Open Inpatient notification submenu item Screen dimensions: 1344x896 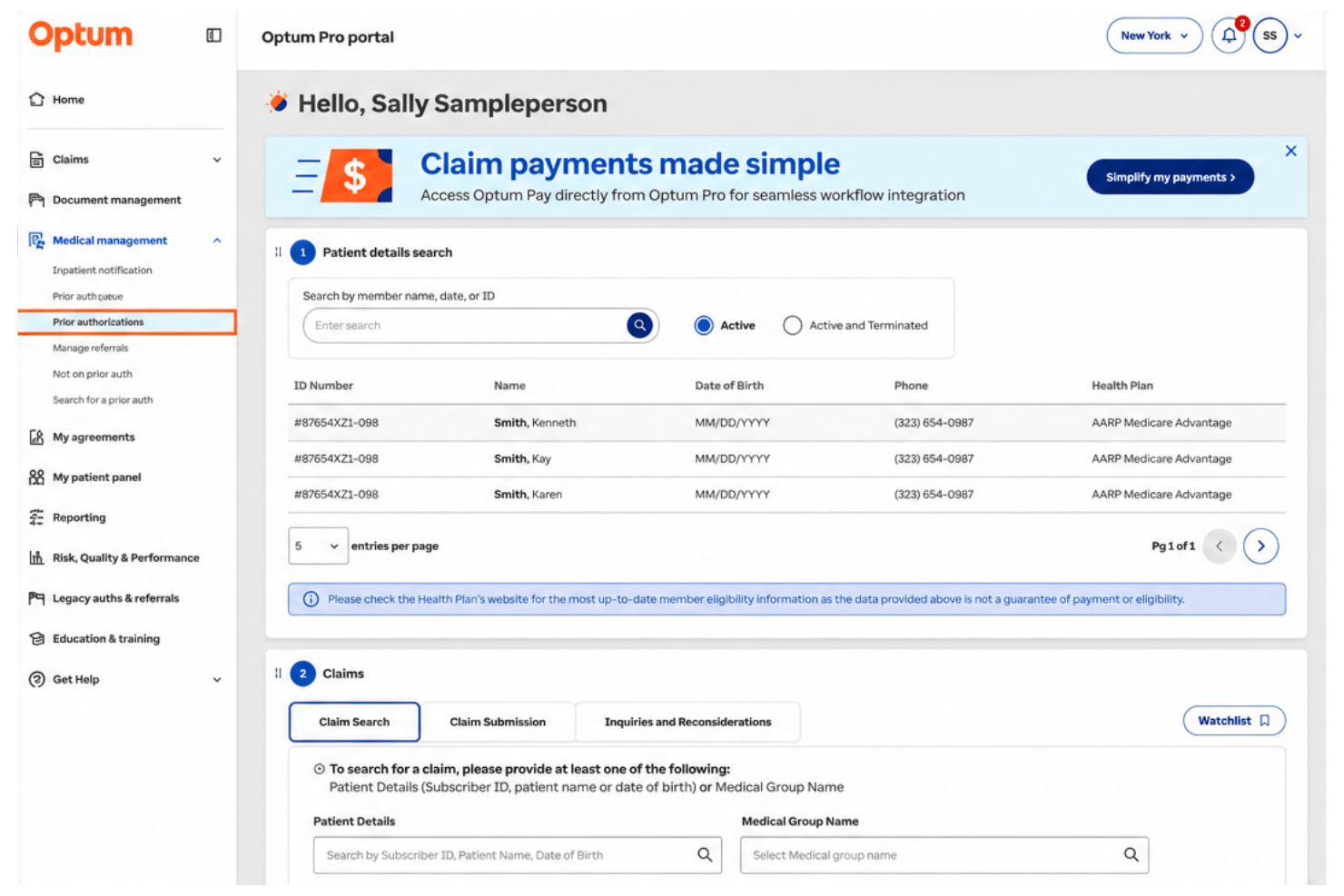(103, 271)
